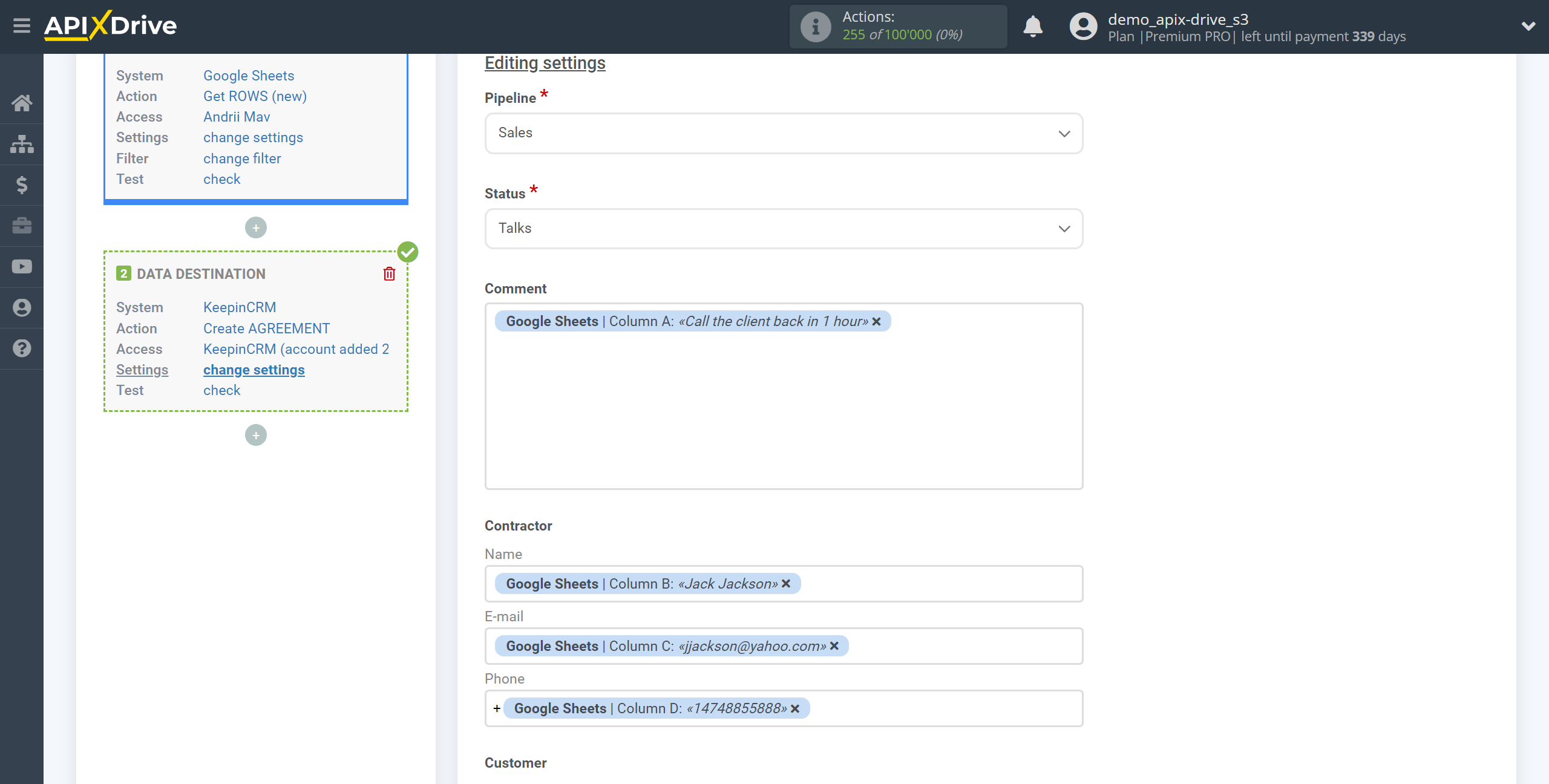Click Editing settings heading
Image resolution: width=1549 pixels, height=784 pixels.
[545, 63]
